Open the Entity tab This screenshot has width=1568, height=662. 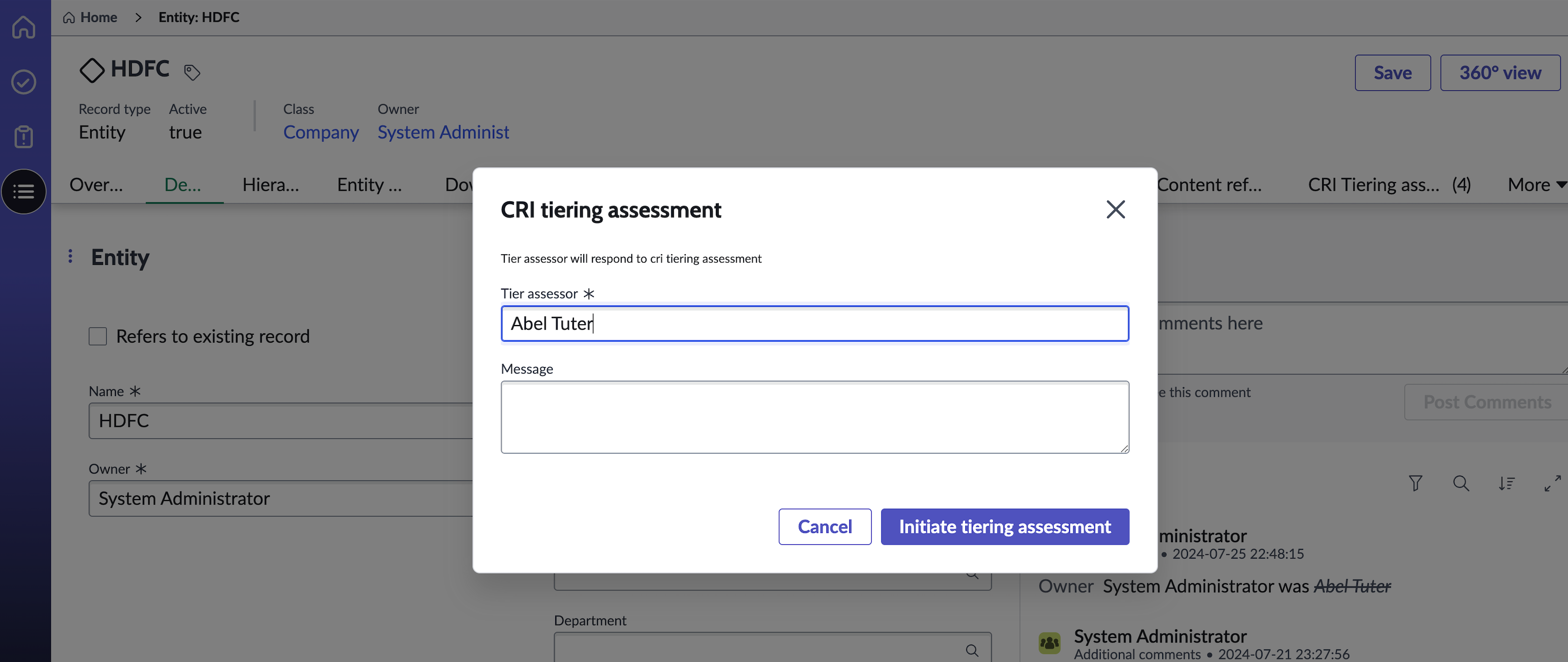point(369,184)
